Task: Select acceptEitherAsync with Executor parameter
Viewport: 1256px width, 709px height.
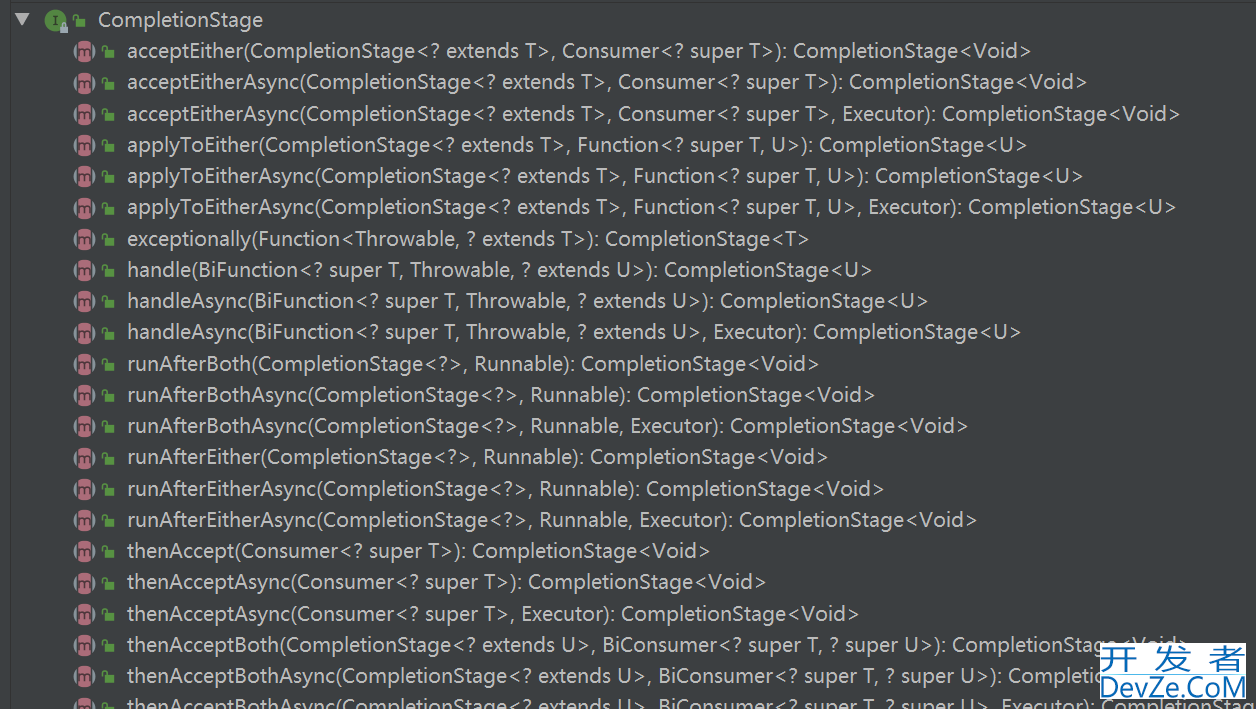Action: (653, 114)
